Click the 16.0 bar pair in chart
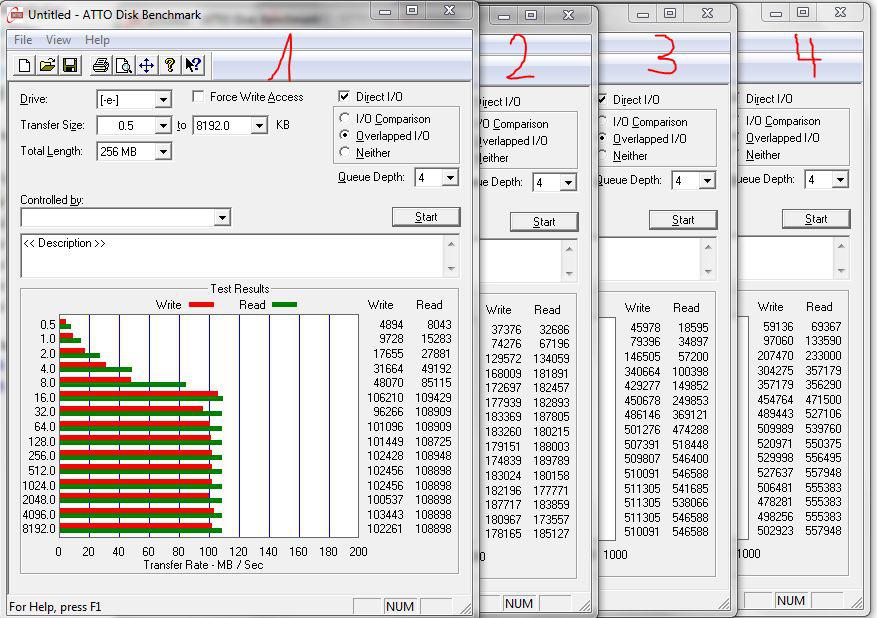877x618 pixels. (141, 396)
